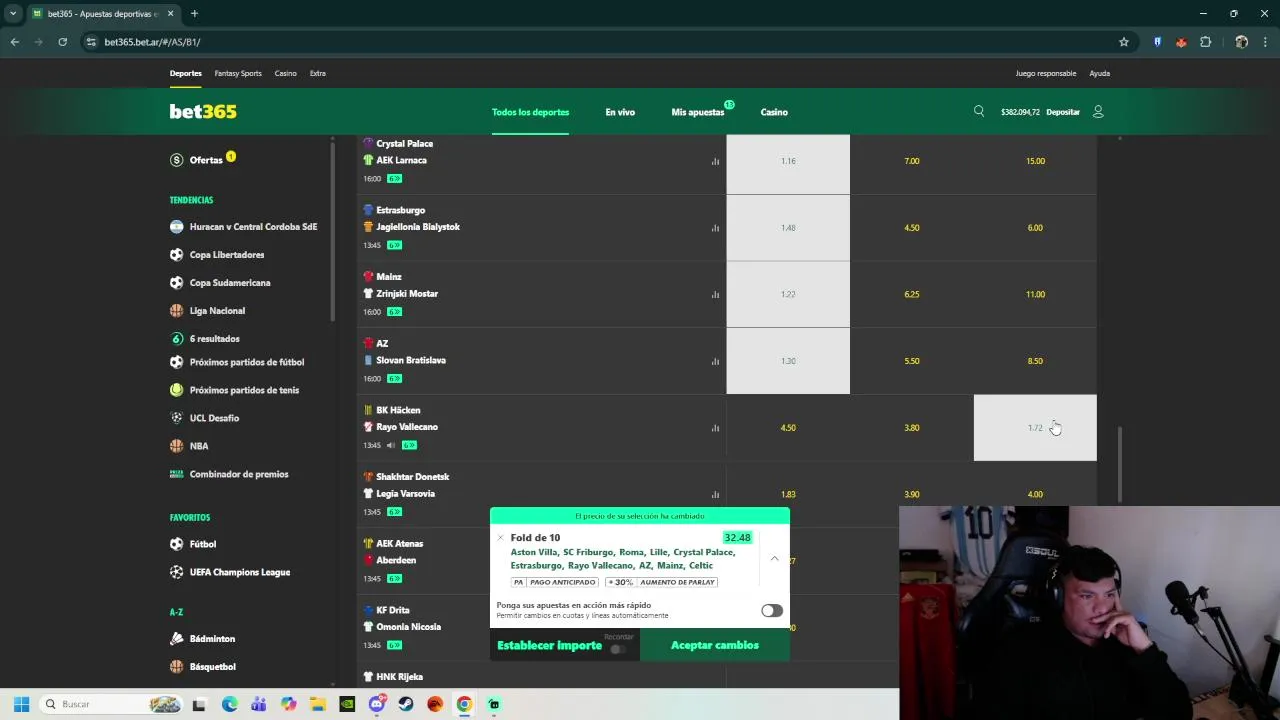Switch to the En vivo tab

click(620, 112)
